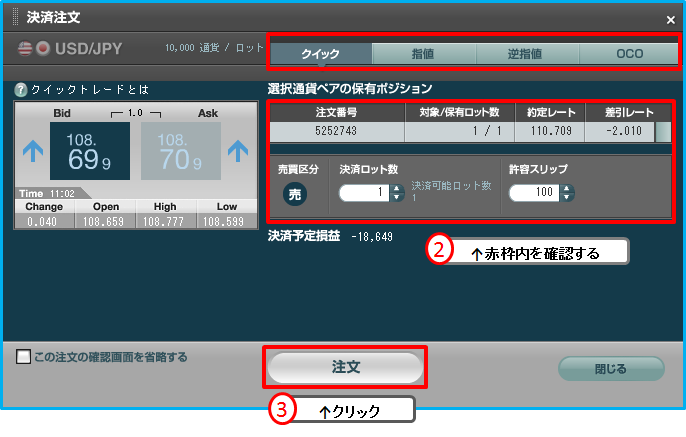The height and width of the screenshot is (437, 686).
Task: Click the 決済可能ロット数 label
Action: click(452, 186)
